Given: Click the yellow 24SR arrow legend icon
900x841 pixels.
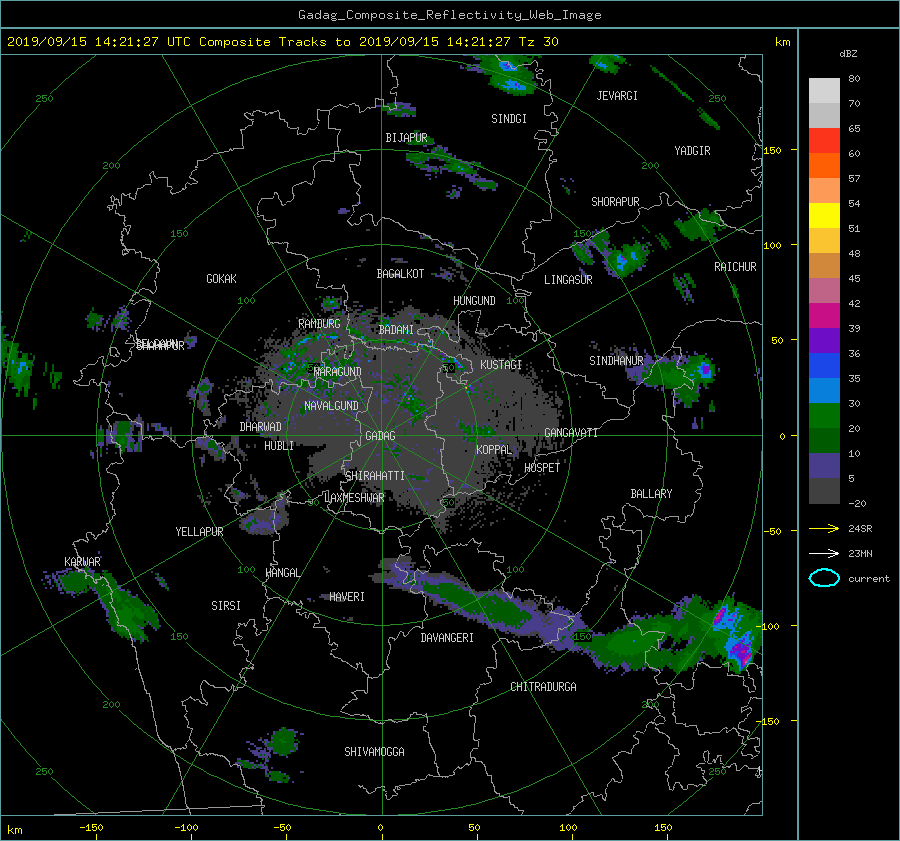Looking at the screenshot, I should point(824,528).
